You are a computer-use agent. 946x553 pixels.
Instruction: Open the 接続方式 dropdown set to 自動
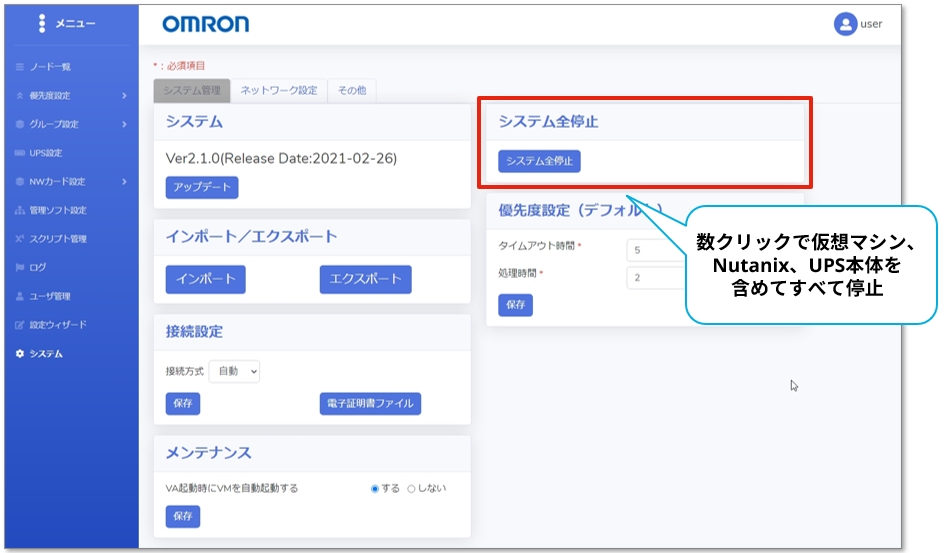(235, 371)
